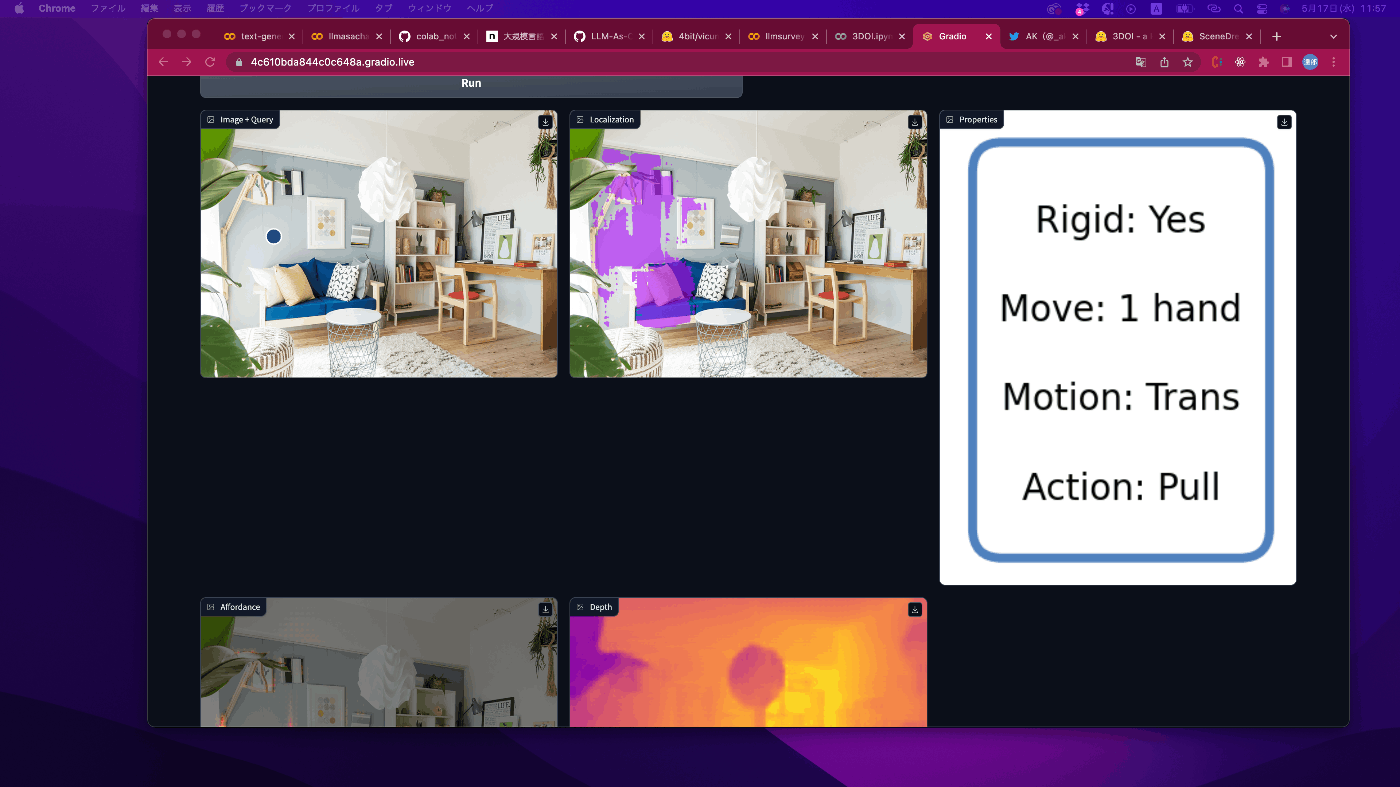Image resolution: width=1400 pixels, height=787 pixels.
Task: Download the Affordance output image
Action: [x=545, y=609]
